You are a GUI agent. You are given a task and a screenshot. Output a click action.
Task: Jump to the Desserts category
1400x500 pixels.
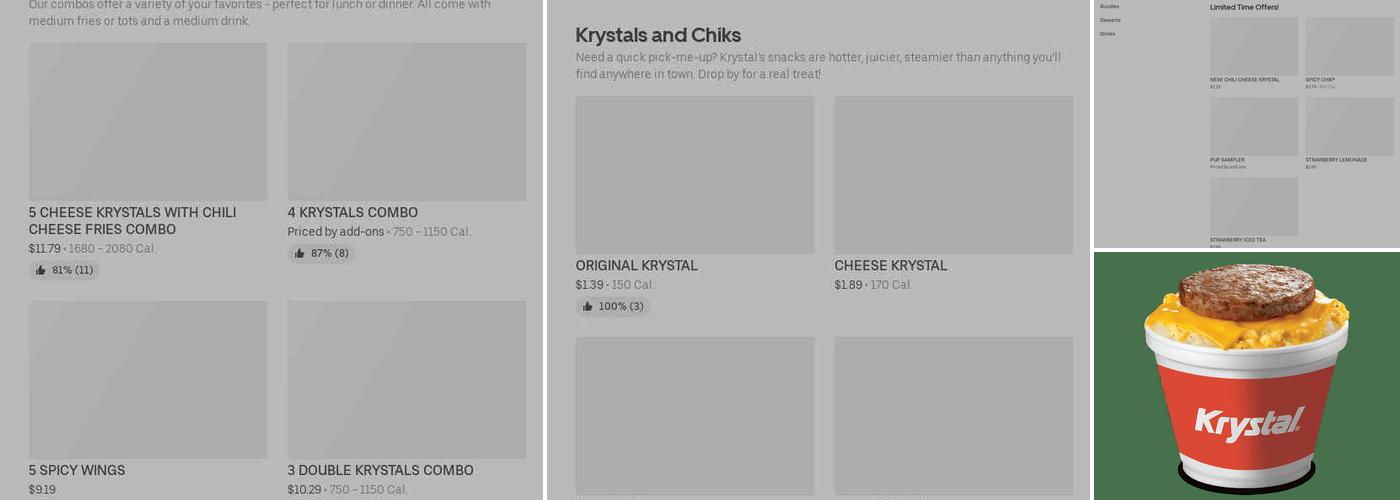click(x=1110, y=20)
